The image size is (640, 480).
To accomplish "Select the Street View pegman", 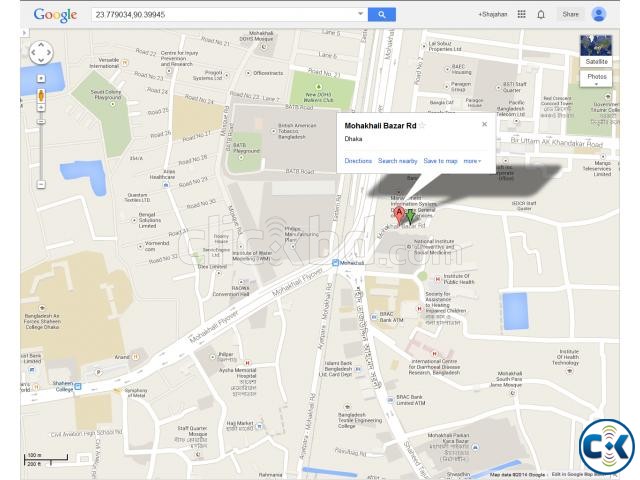I will (x=41, y=96).
